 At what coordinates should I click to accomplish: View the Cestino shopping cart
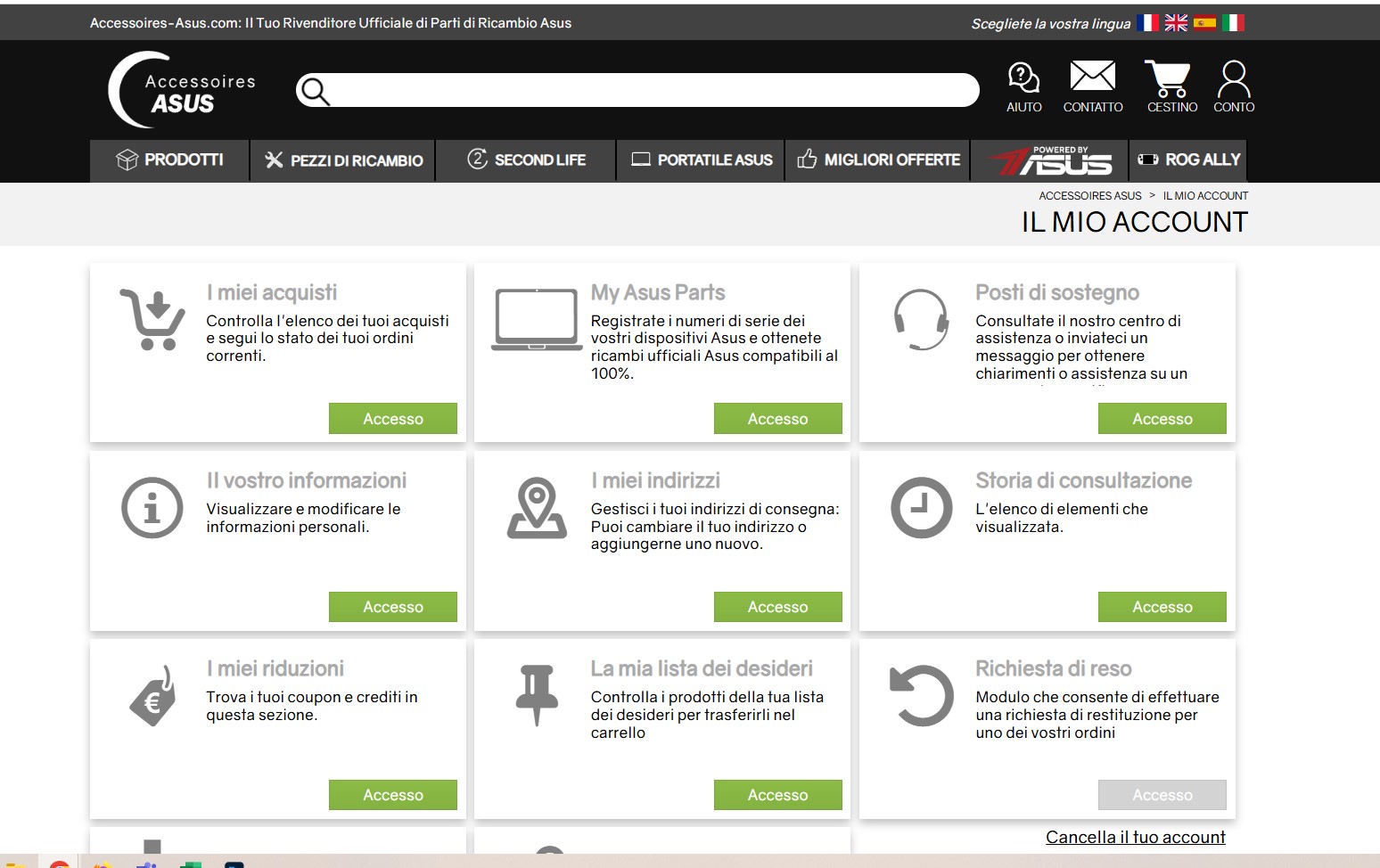(1171, 87)
